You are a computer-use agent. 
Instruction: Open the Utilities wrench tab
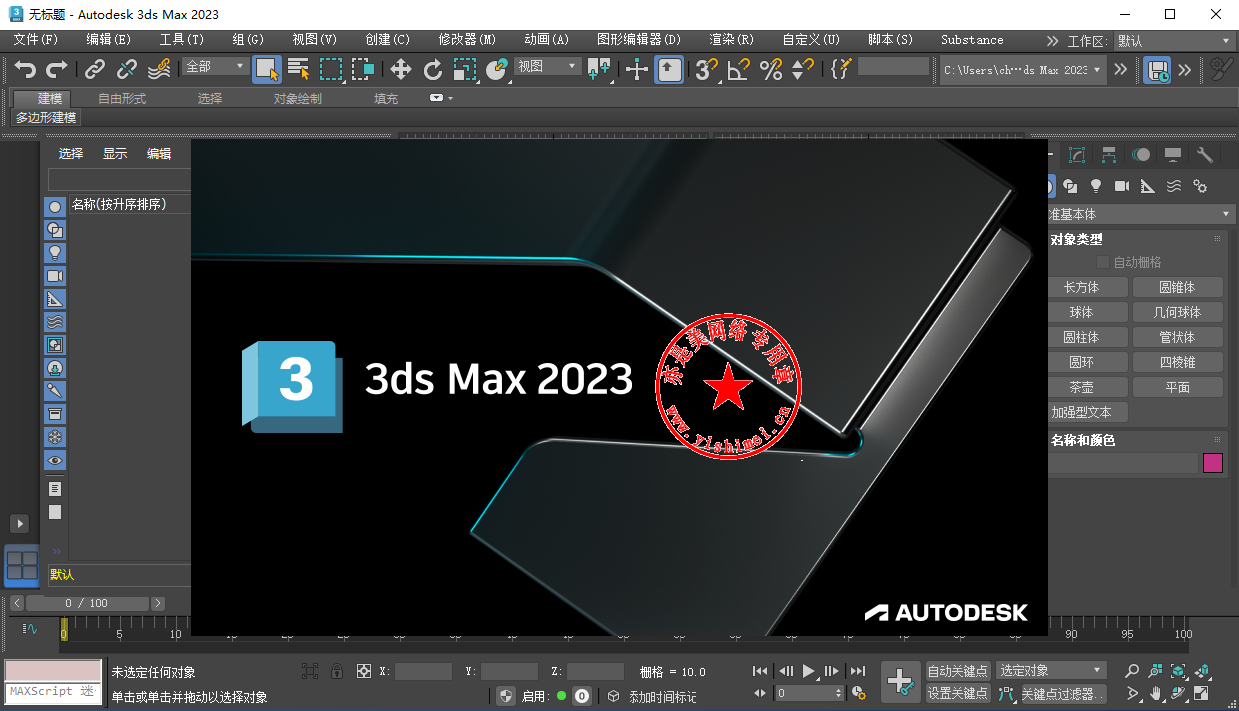click(x=1205, y=155)
